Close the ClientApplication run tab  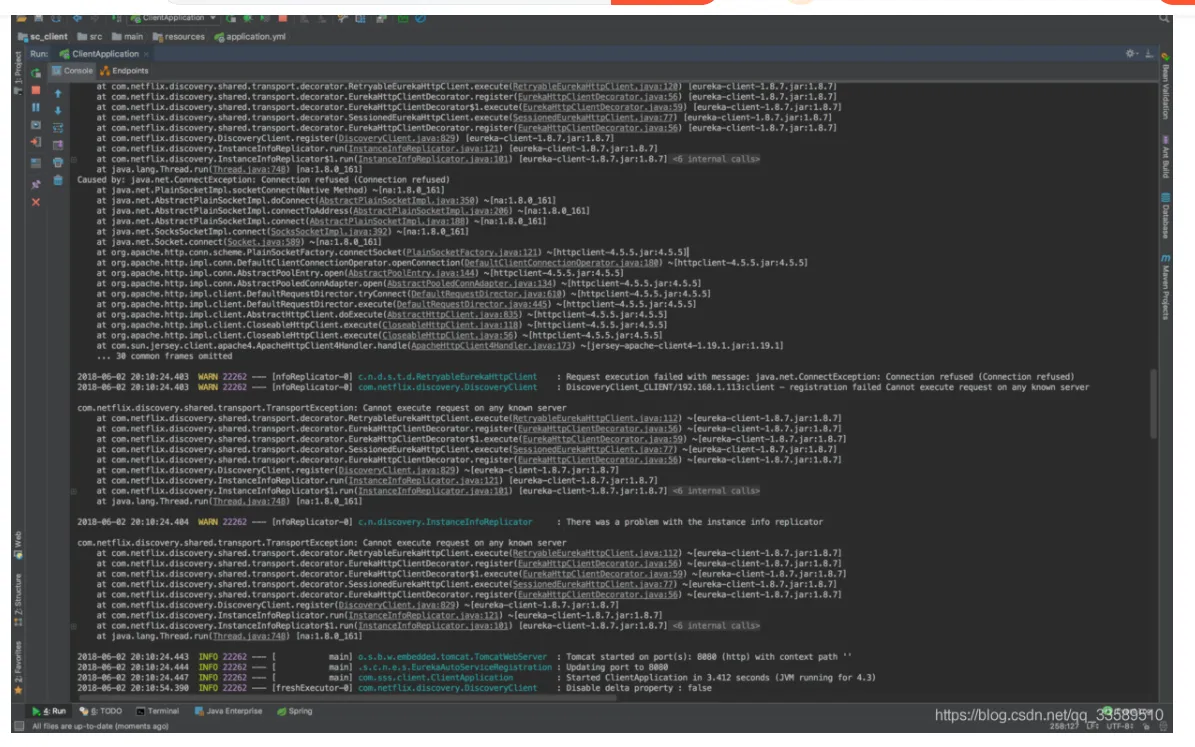pos(146,54)
